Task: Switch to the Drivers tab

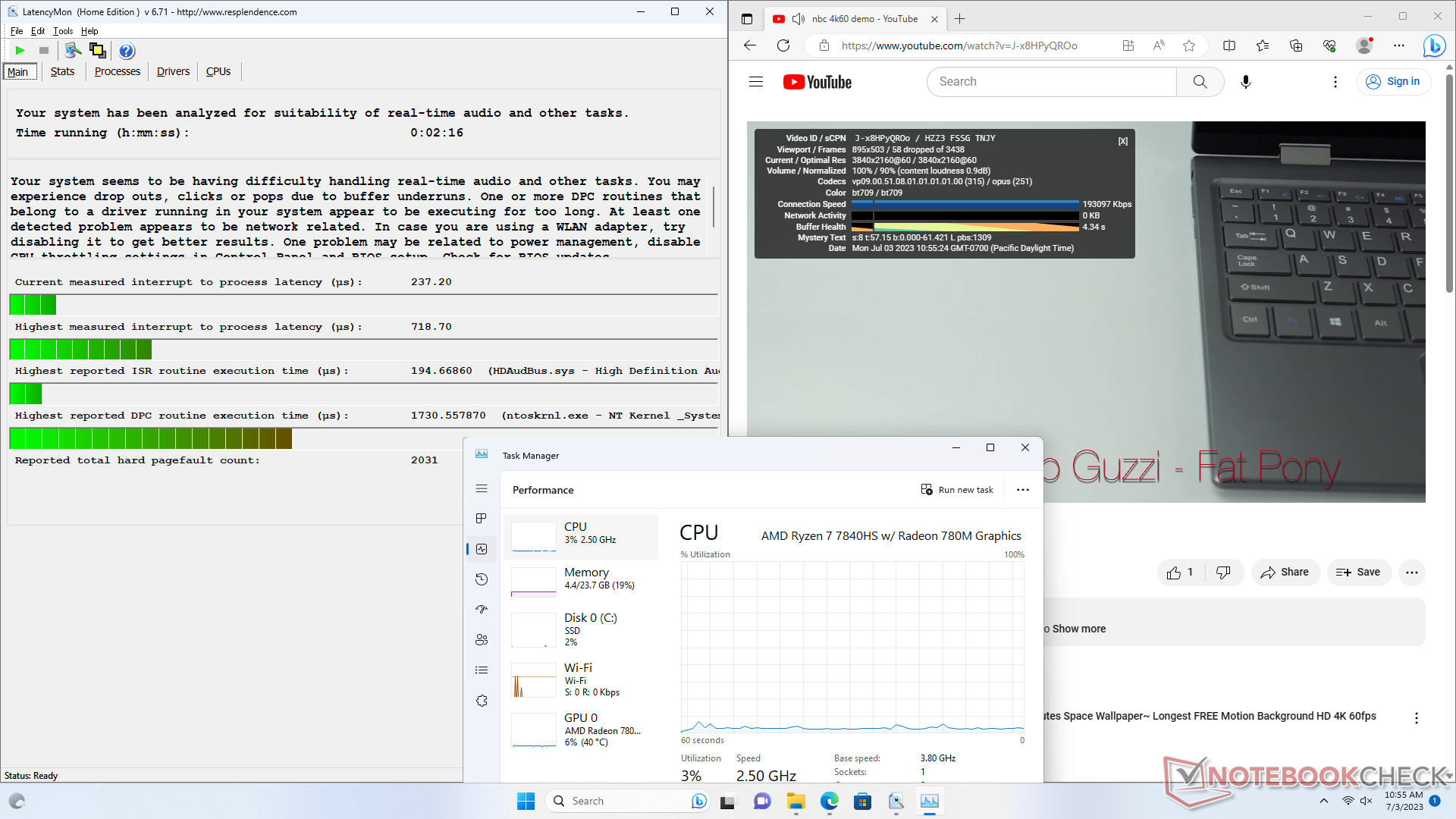Action: coord(173,71)
